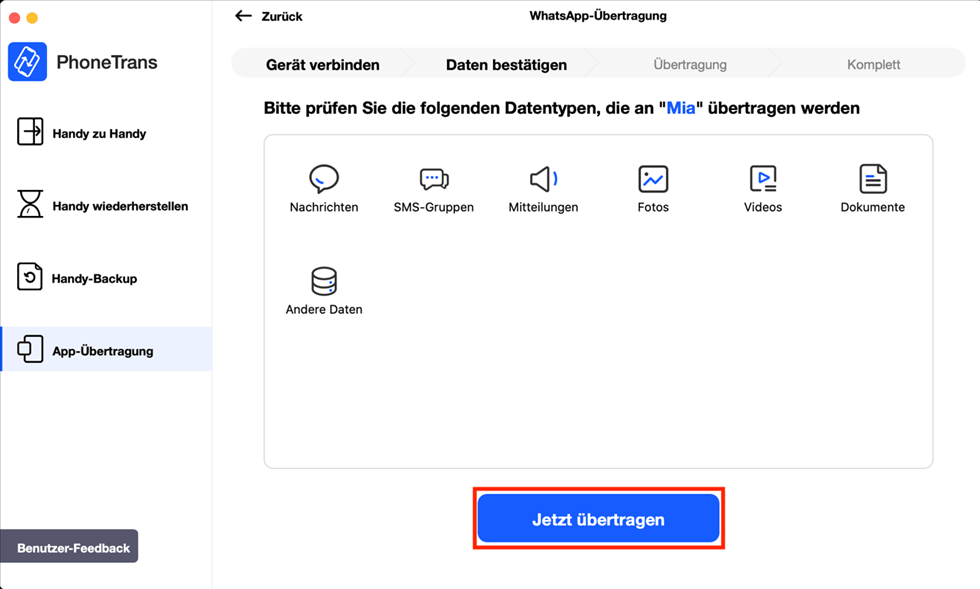Screen dimensions: 980x589
Task: Click the SMS-Gruppen label
Action: 434,207
